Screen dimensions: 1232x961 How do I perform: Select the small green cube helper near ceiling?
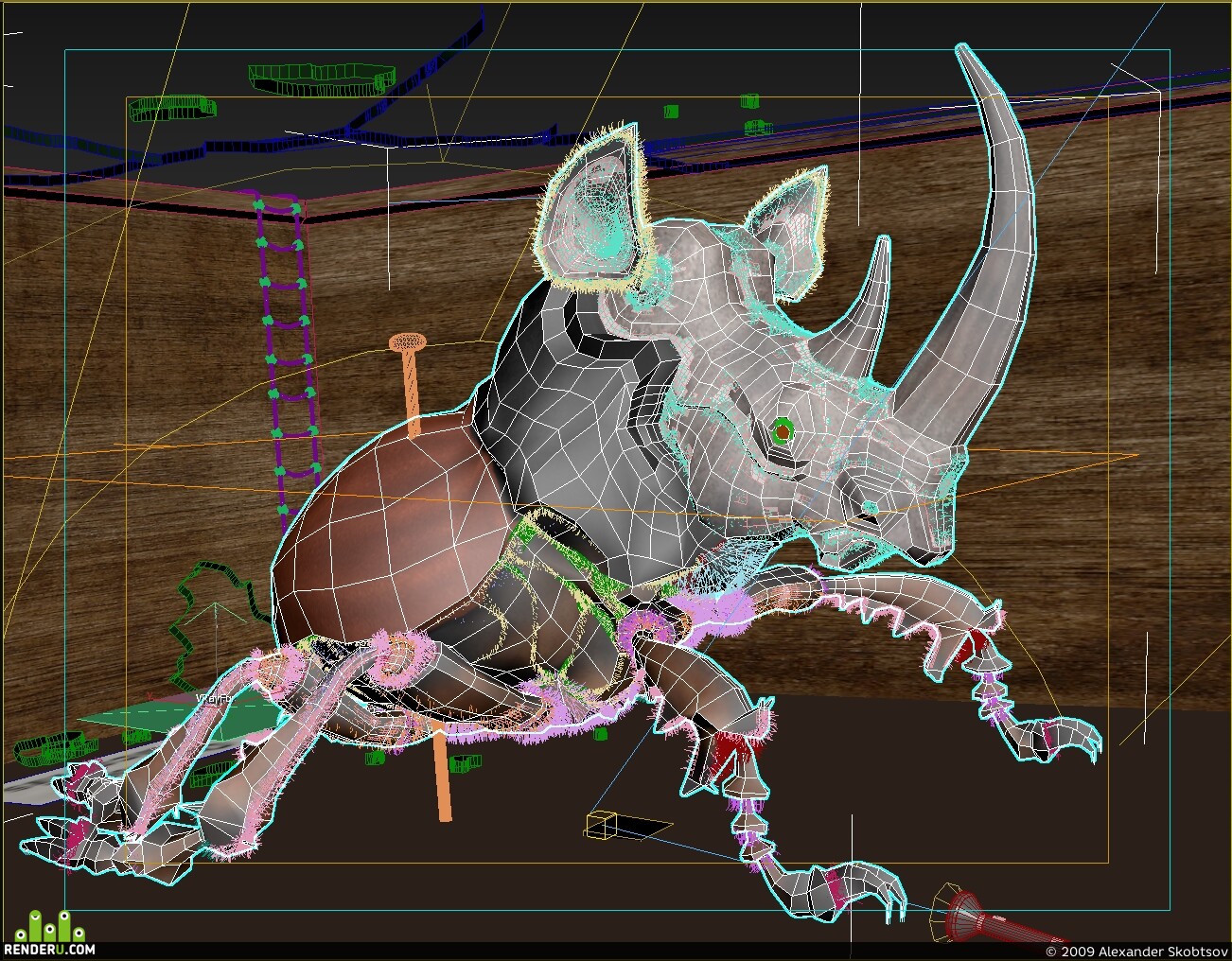(671, 112)
